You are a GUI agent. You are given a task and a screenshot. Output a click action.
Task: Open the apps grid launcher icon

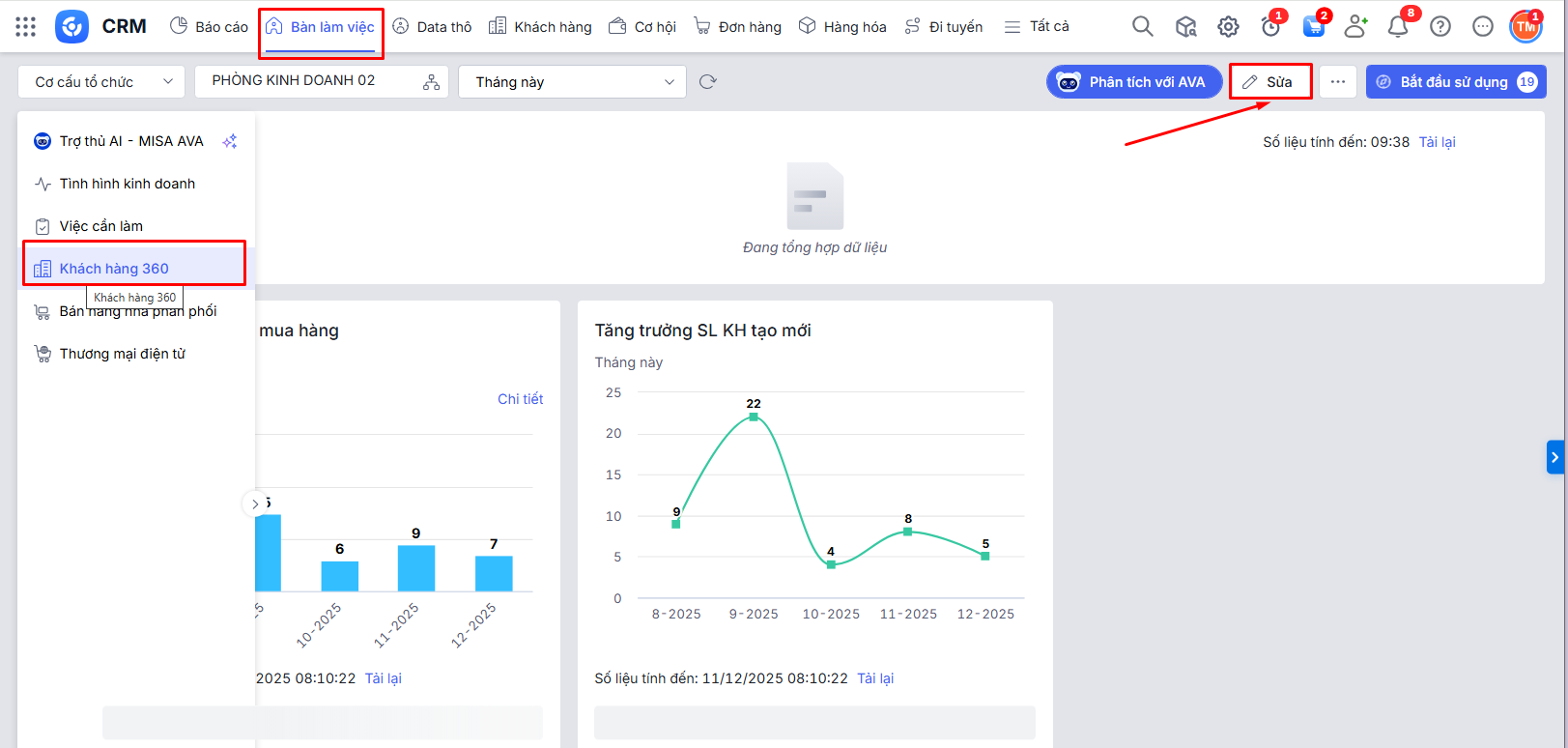pyautogui.click(x=26, y=26)
